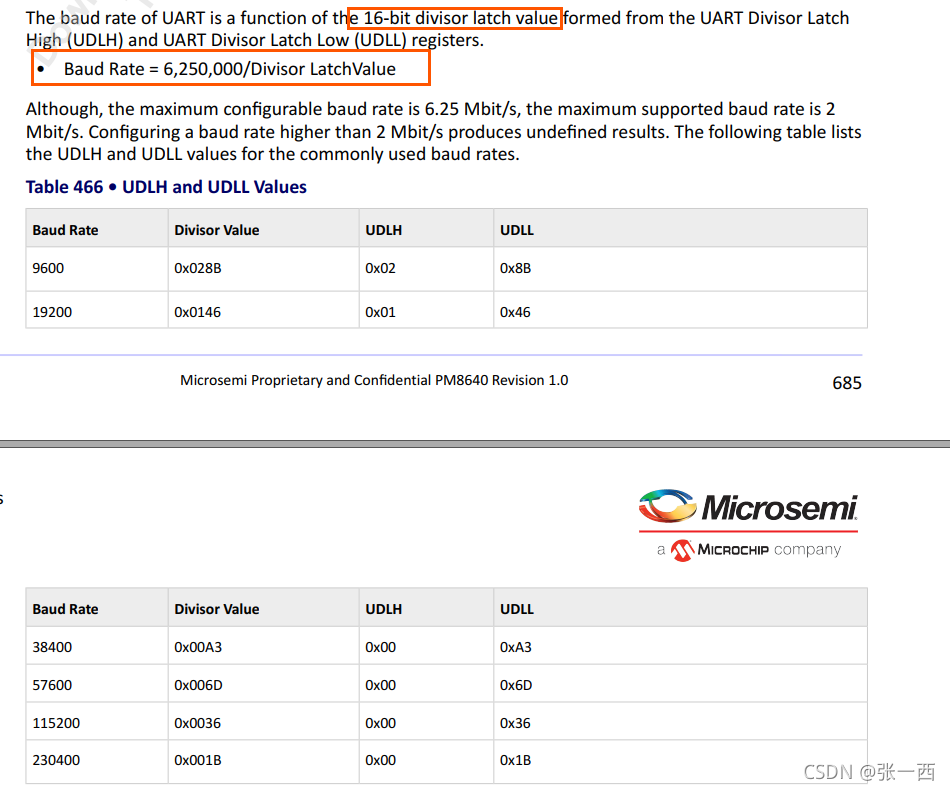Click the 0x8B UDLL cell
The width and height of the screenshot is (950, 790).
click(680, 268)
